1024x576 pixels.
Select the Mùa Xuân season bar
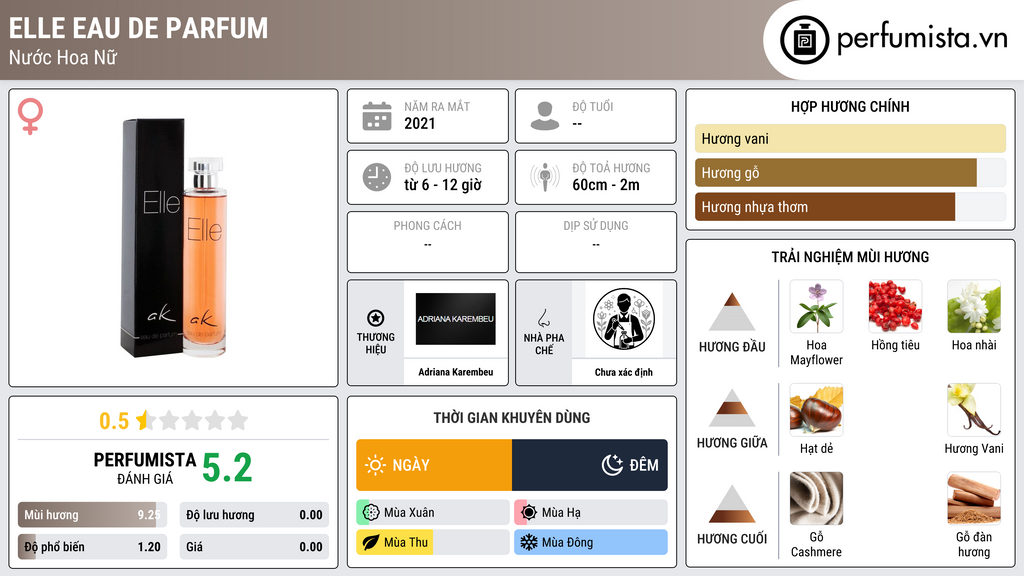pyautogui.click(x=433, y=512)
